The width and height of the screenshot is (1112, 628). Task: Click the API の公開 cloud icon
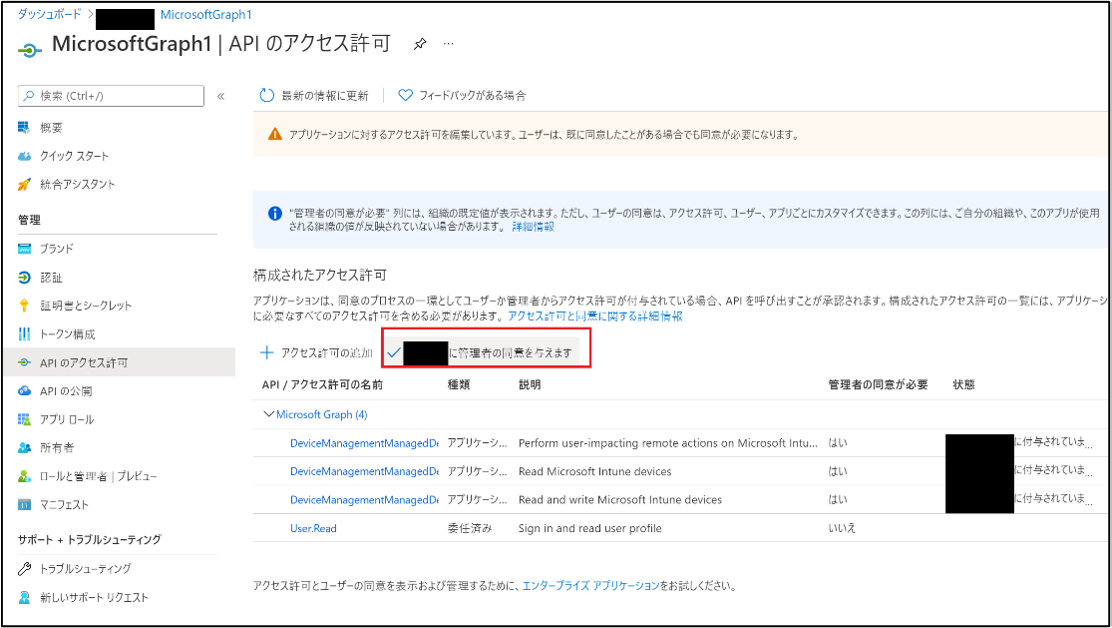click(25, 391)
